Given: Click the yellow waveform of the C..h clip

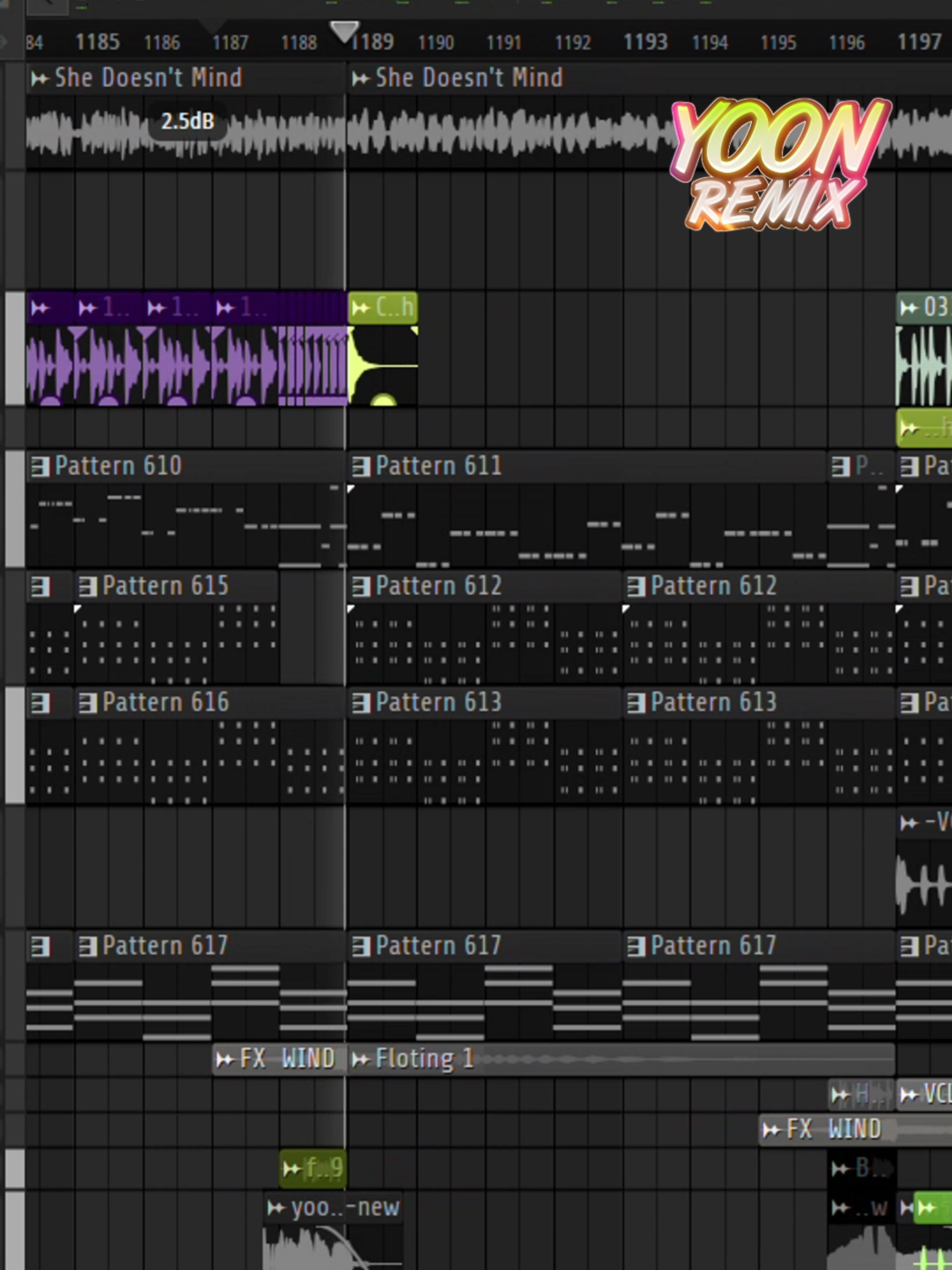Looking at the screenshot, I should pyautogui.click(x=382, y=366).
